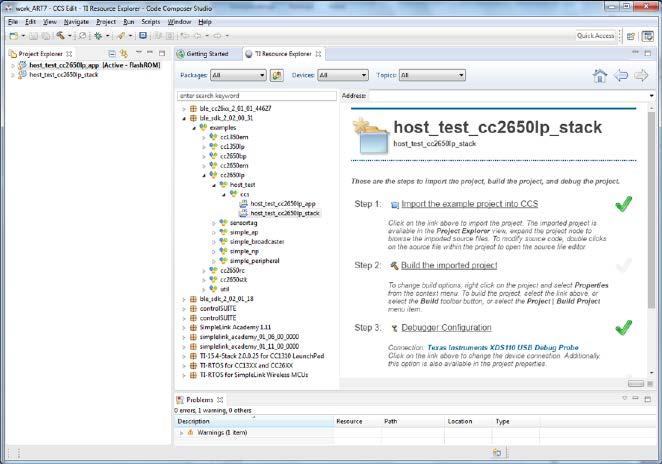Image resolution: width=662 pixels, height=464 pixels.
Task: Open the Project menu
Action: pos(106,22)
